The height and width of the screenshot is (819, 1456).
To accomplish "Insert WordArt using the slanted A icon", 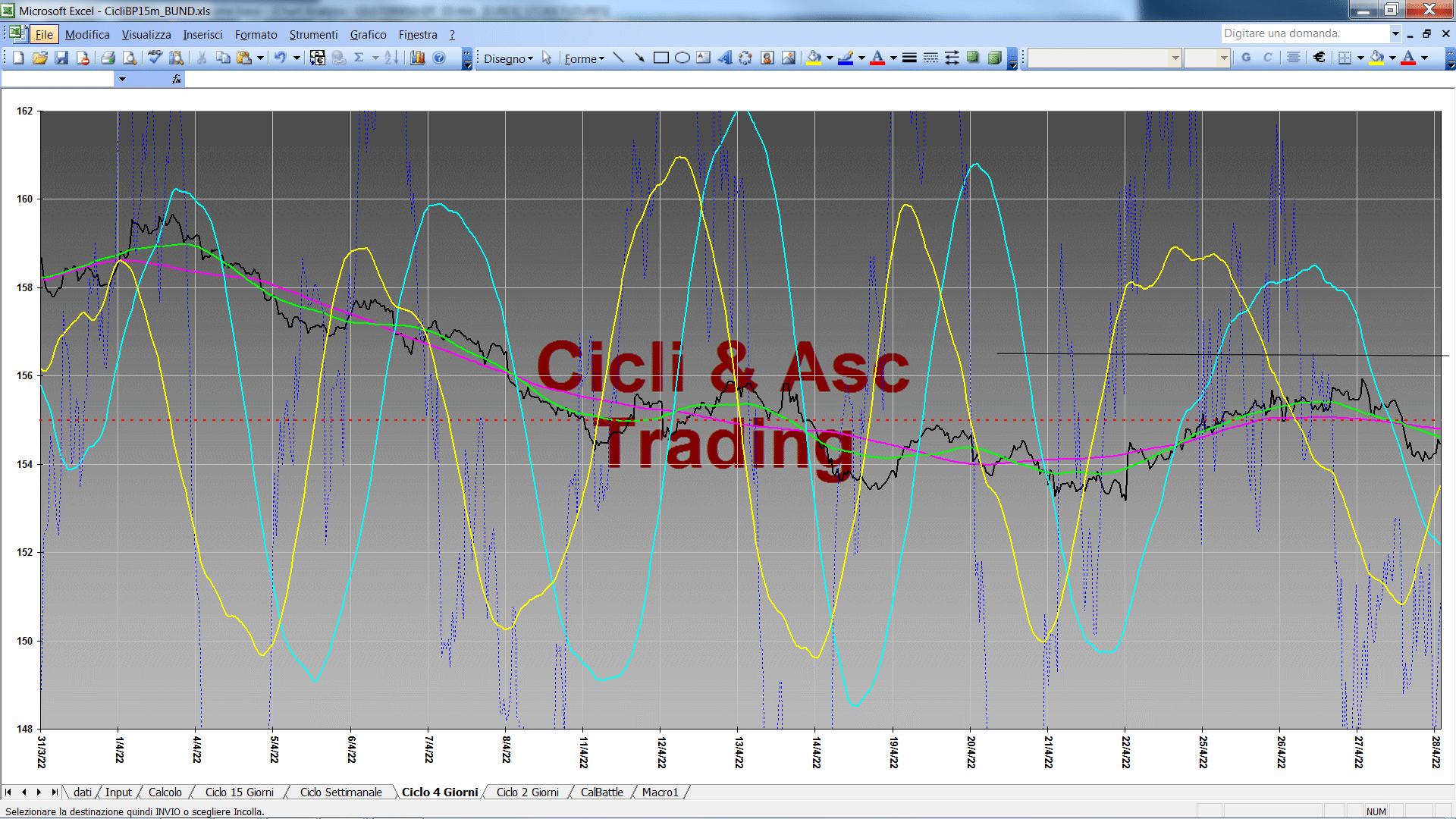I will (x=724, y=58).
